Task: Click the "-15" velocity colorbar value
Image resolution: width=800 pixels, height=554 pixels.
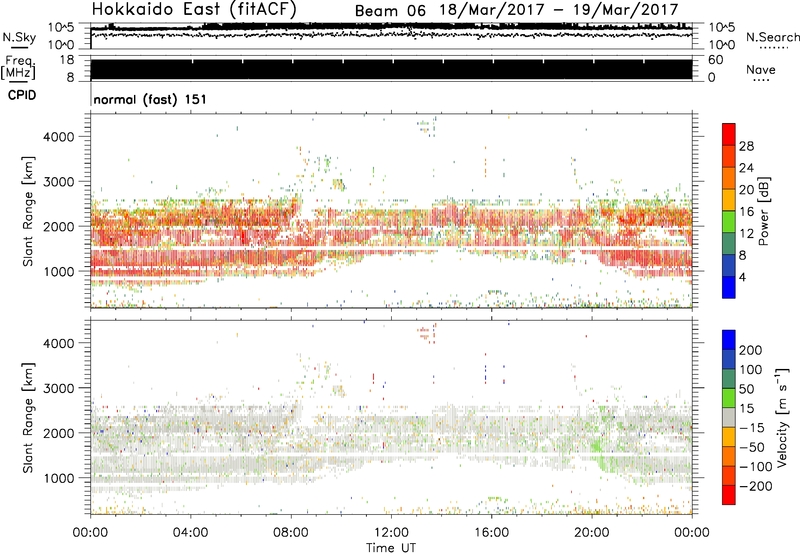Action: coord(752,427)
